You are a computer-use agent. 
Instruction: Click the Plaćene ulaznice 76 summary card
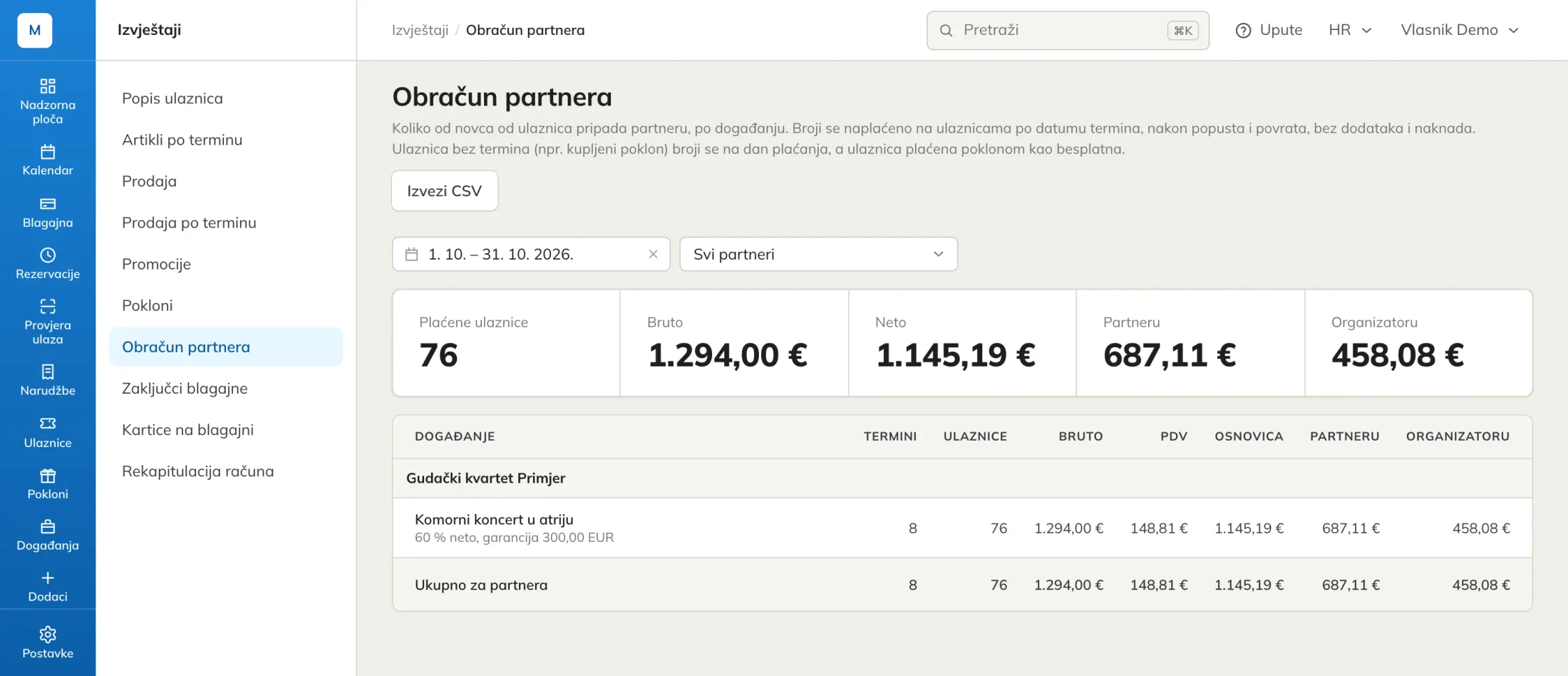point(507,343)
